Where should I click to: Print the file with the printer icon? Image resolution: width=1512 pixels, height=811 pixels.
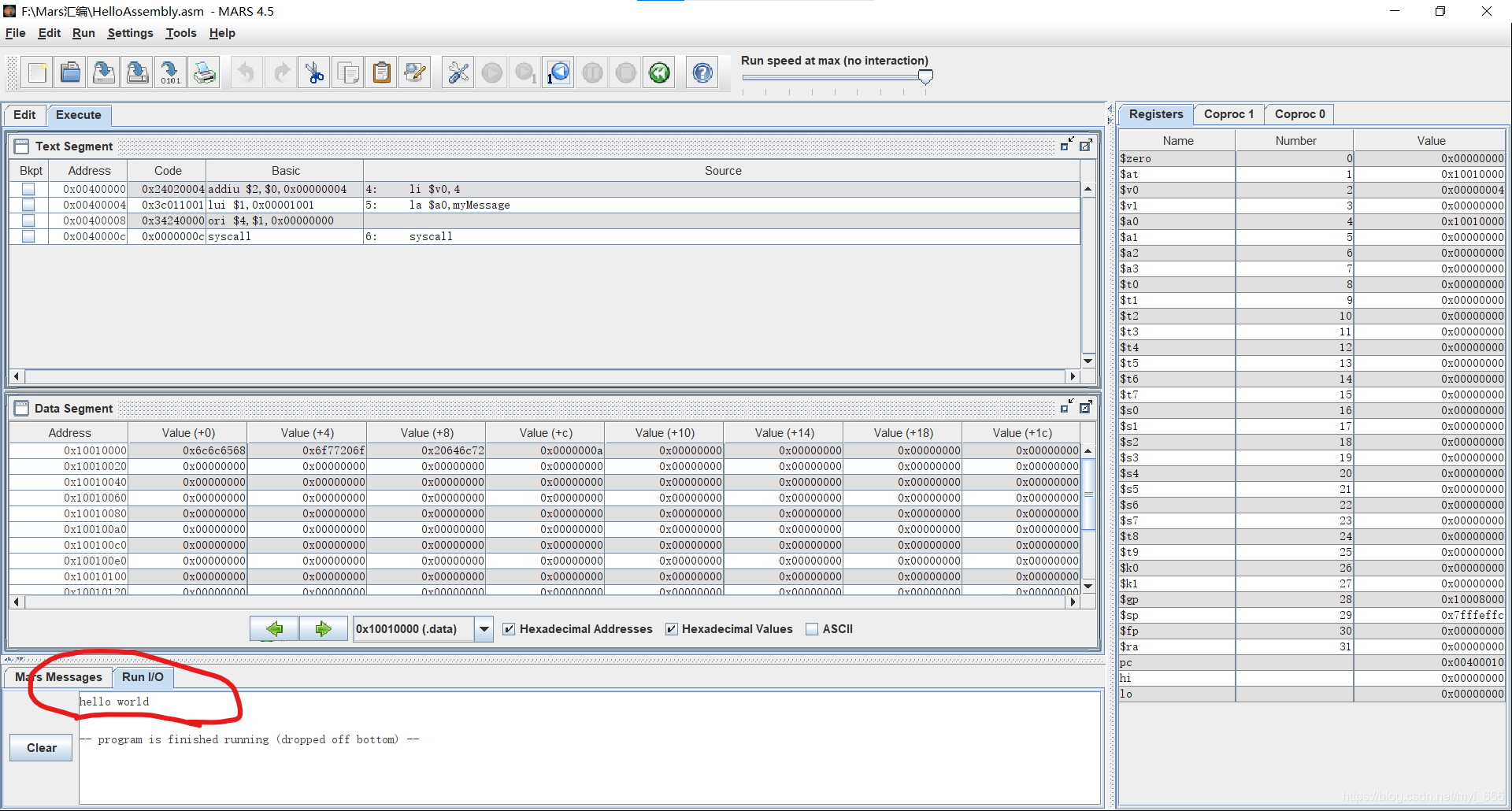[x=204, y=73]
